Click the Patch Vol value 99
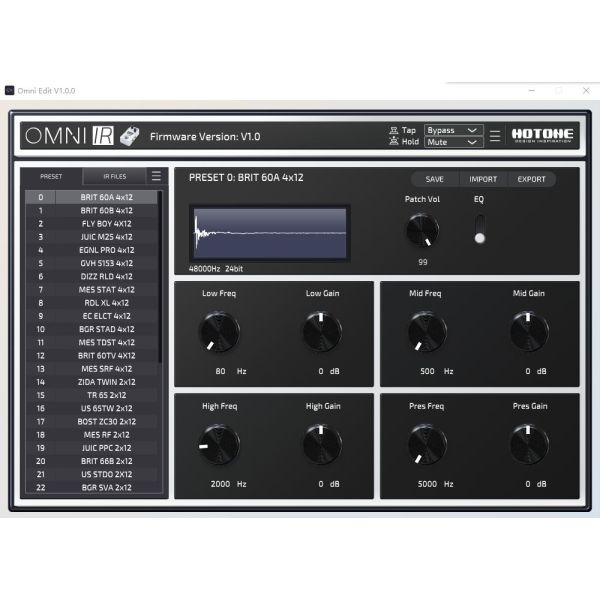This screenshot has height=600, width=600. pos(422,262)
